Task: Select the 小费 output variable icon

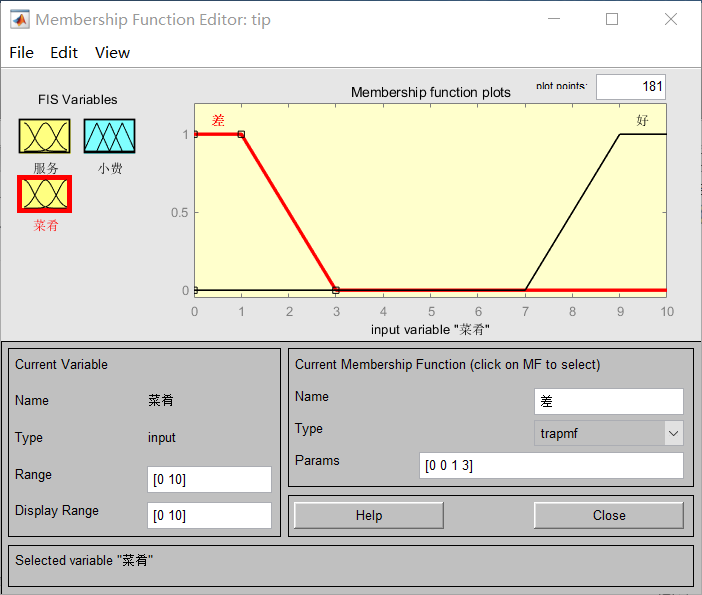Action: click(x=109, y=136)
